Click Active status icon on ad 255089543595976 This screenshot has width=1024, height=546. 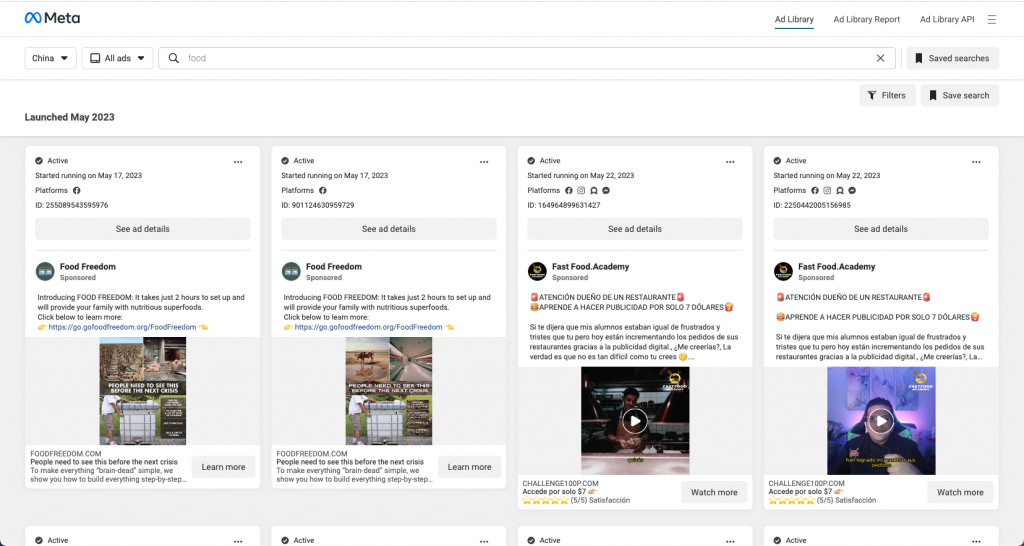coord(39,161)
